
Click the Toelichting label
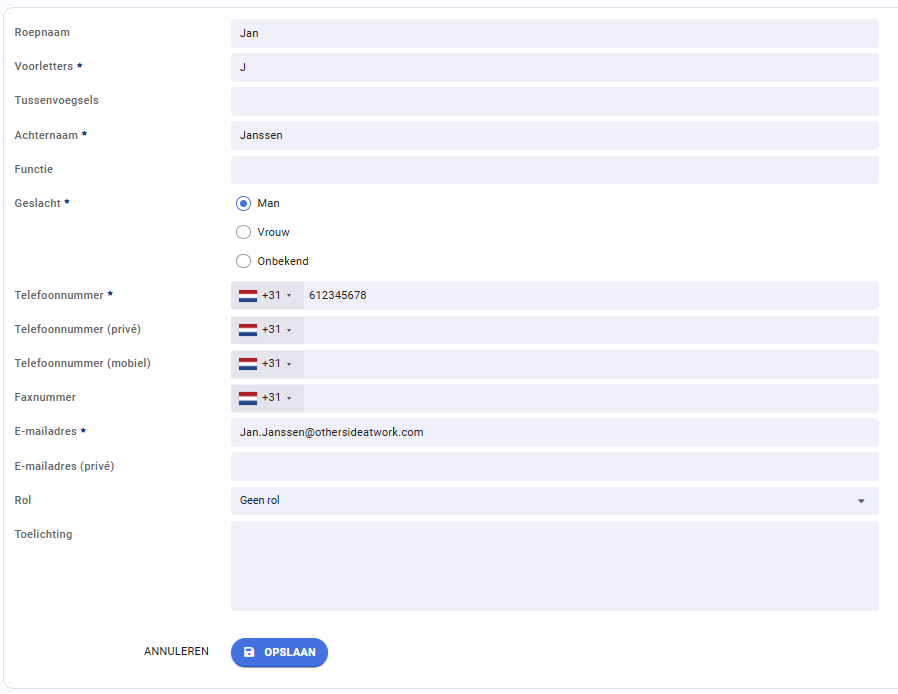[44, 534]
